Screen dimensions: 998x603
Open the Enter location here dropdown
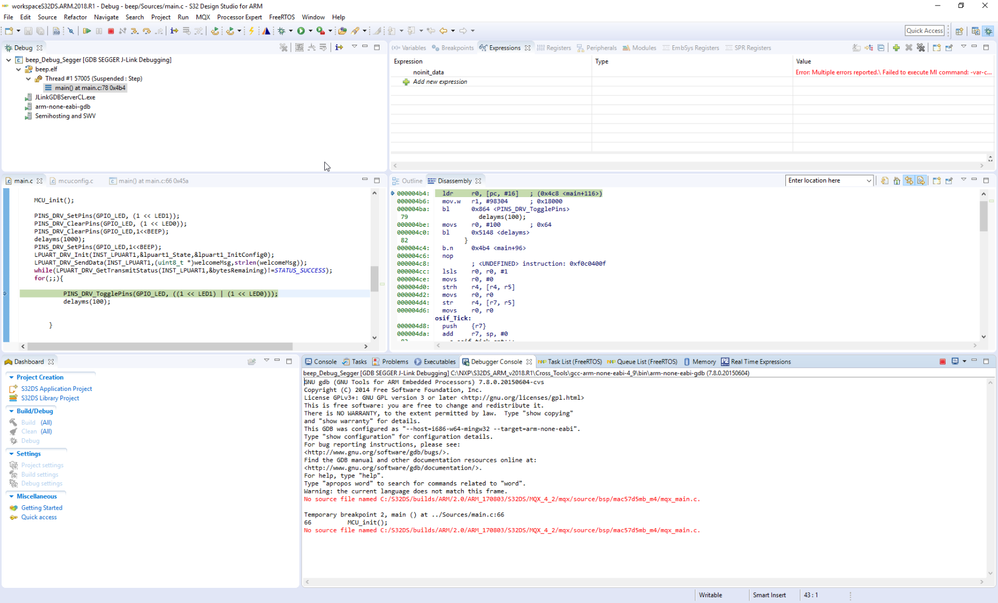868,181
